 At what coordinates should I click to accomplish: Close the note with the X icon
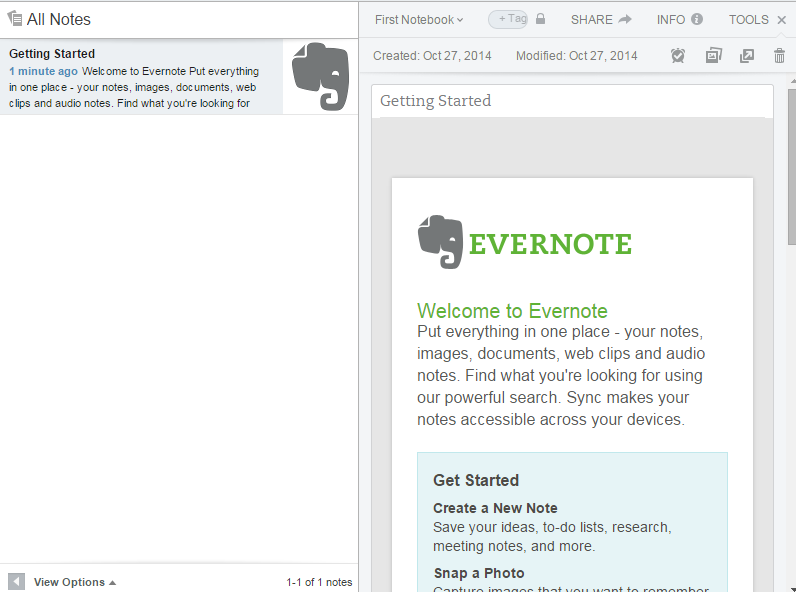[x=782, y=20]
